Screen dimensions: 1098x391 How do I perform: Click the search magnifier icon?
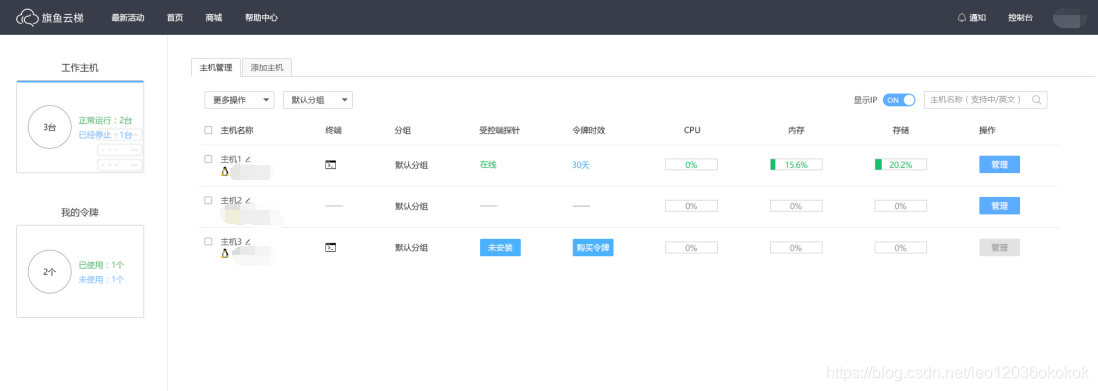[1036, 100]
